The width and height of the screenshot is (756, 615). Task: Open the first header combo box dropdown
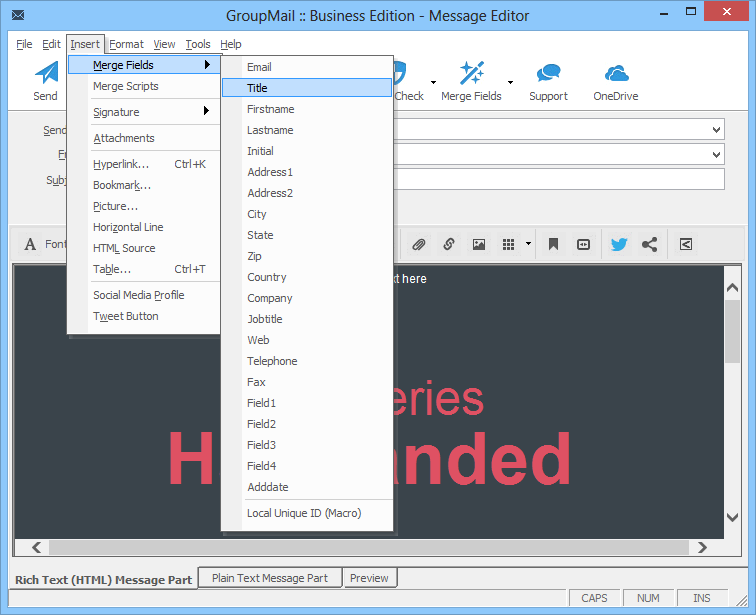coord(716,129)
